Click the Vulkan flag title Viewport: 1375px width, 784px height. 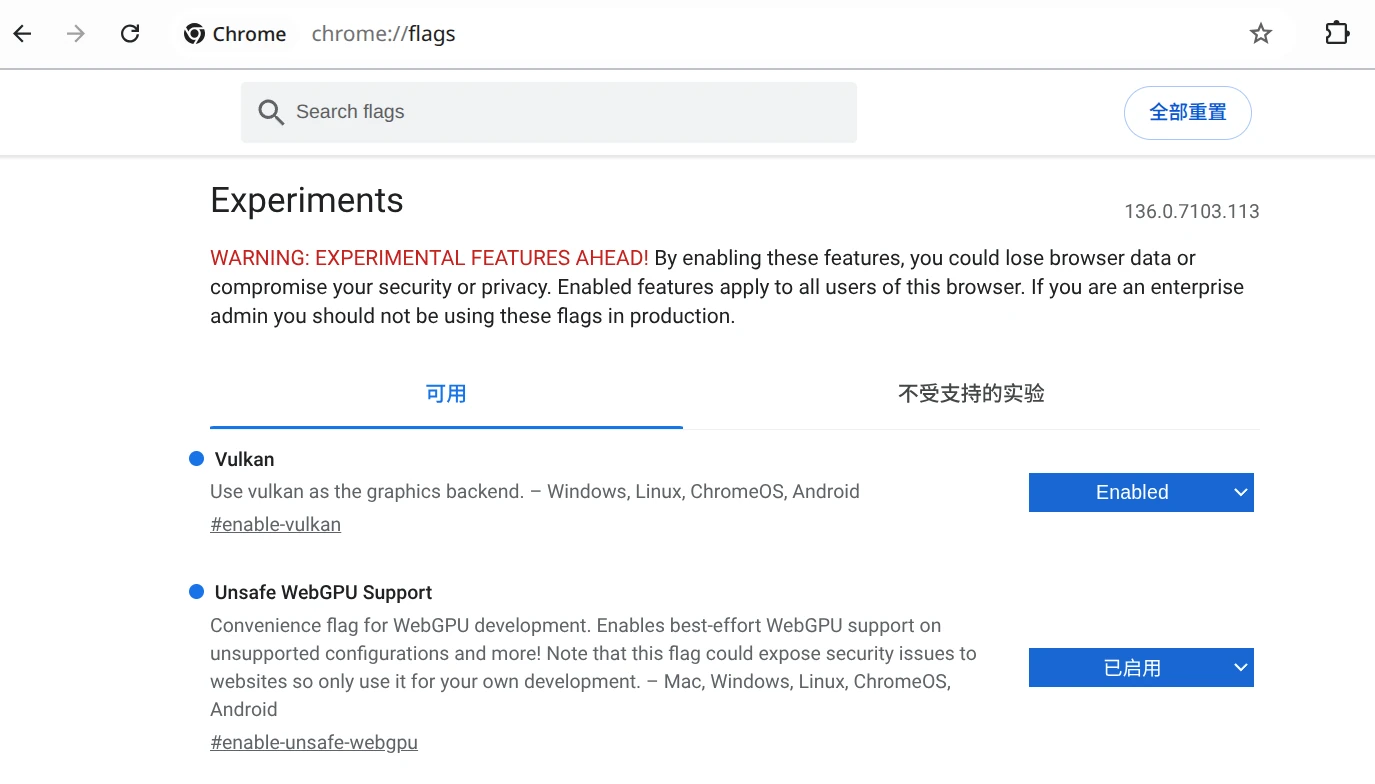(x=244, y=459)
